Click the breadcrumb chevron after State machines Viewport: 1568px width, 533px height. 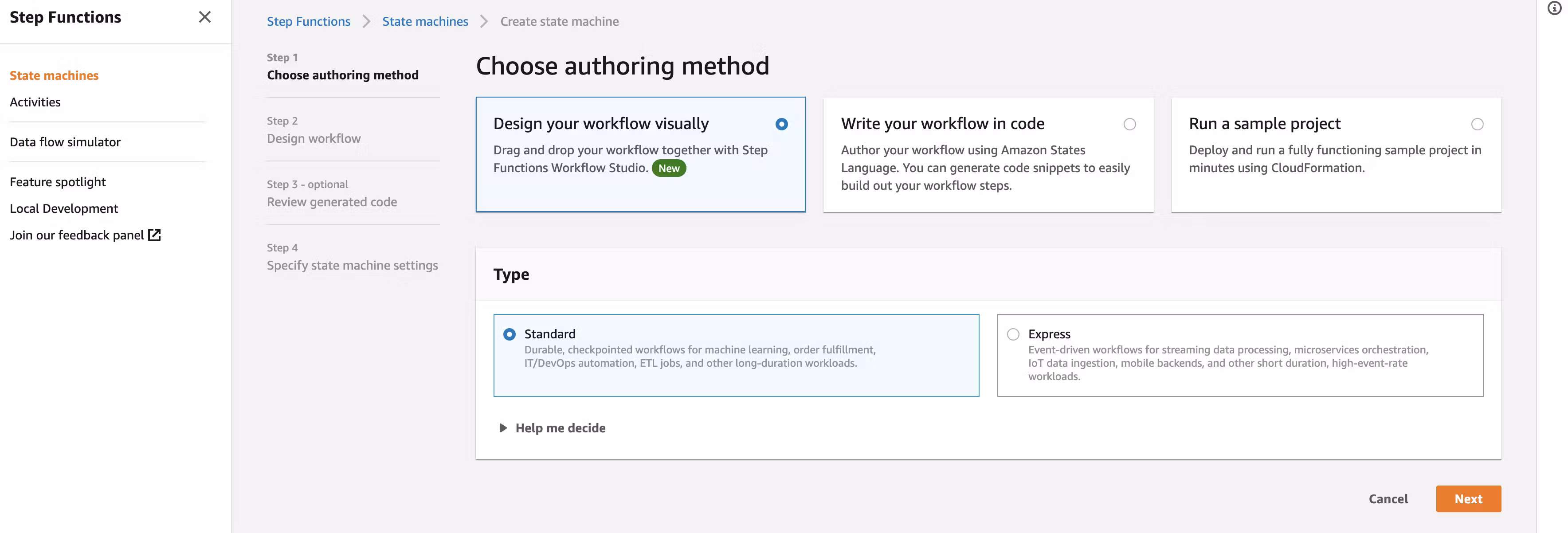point(484,22)
